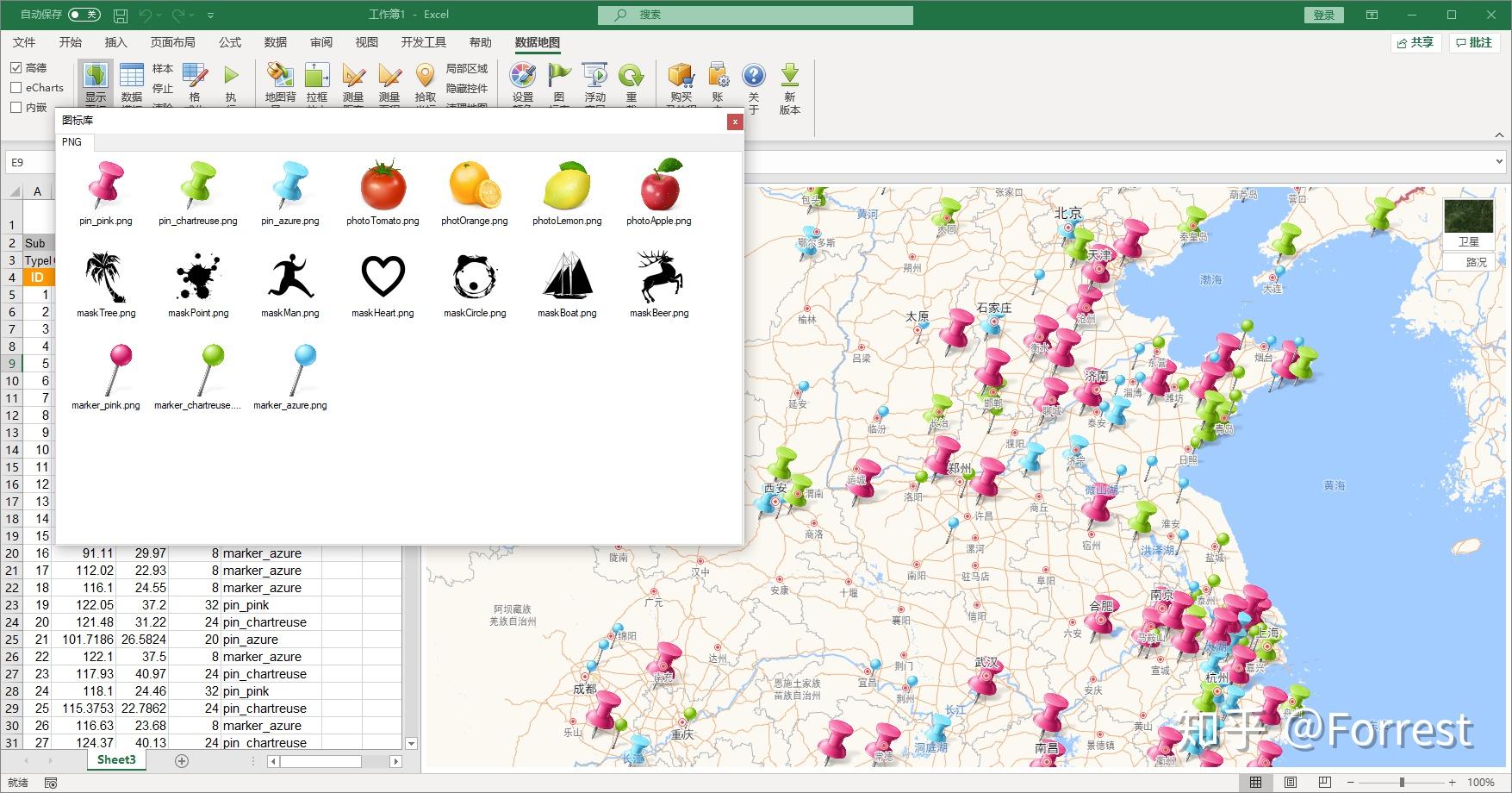The height and width of the screenshot is (793, 1512).
Task: Click the 新版本 new version download button
Action: (788, 84)
